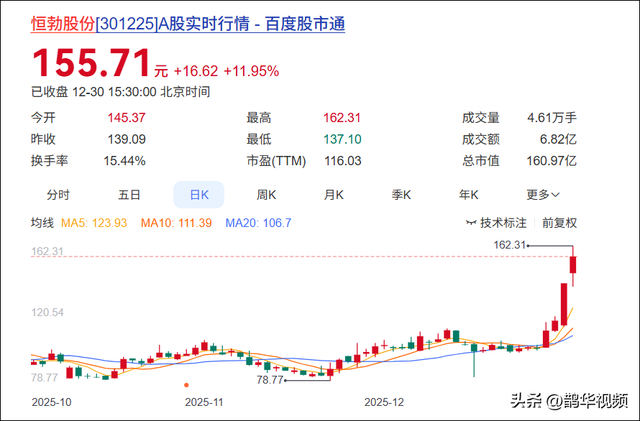Open the 前复权 adjustment selector

559,223
